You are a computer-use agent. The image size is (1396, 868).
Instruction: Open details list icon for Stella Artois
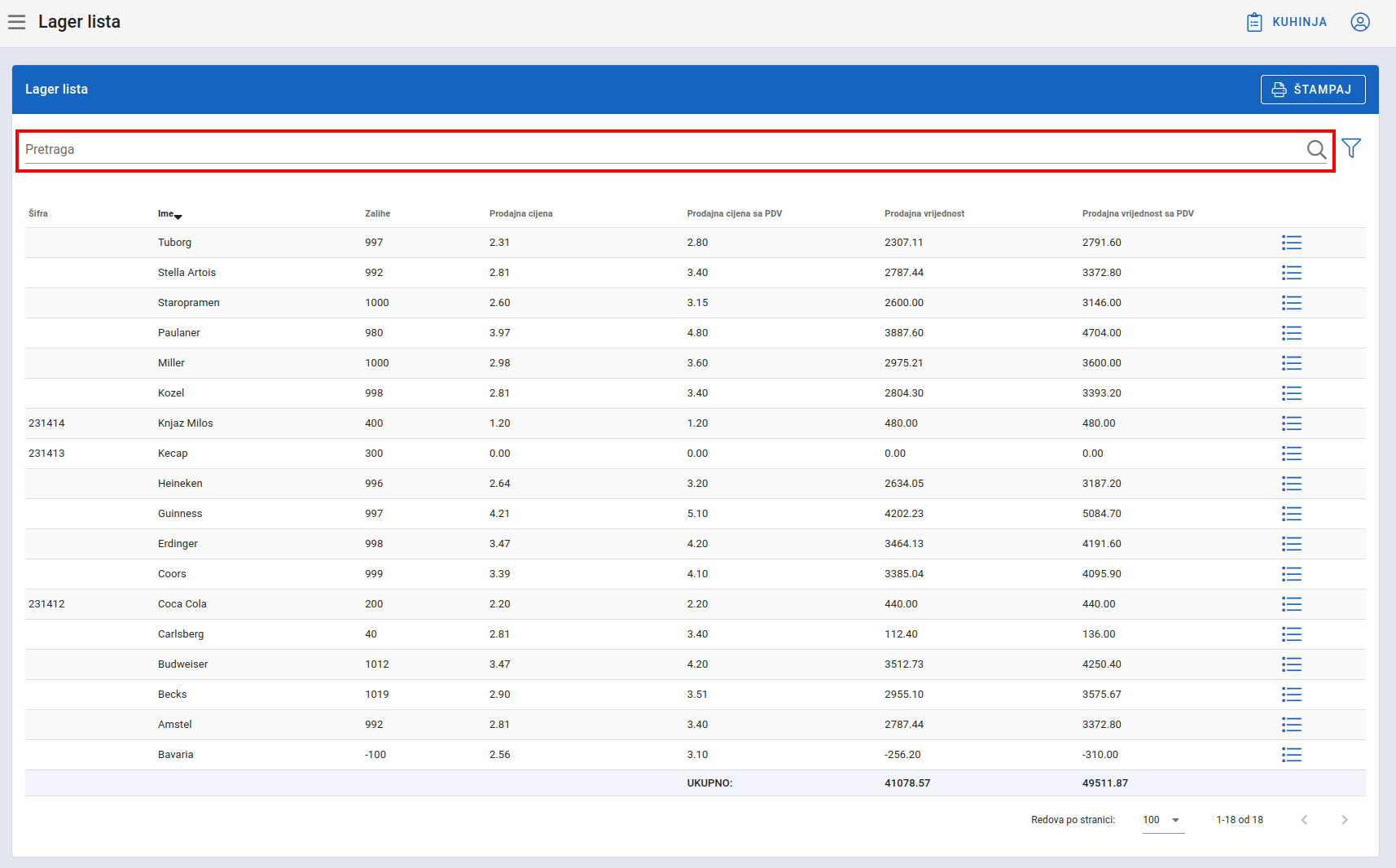[x=1292, y=273]
